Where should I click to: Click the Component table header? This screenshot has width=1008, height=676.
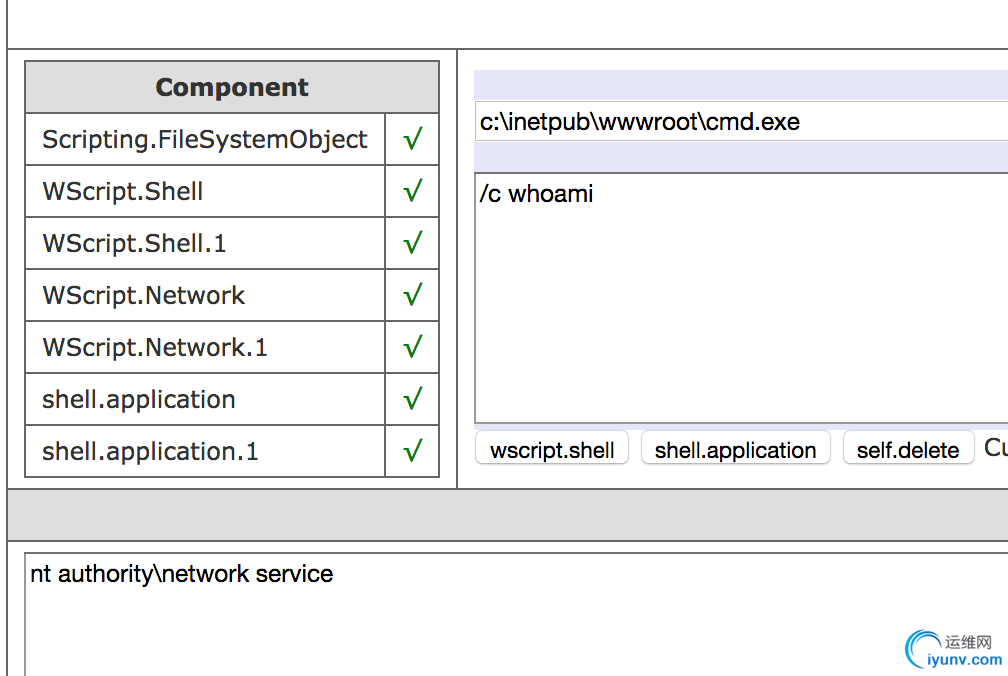coord(232,87)
